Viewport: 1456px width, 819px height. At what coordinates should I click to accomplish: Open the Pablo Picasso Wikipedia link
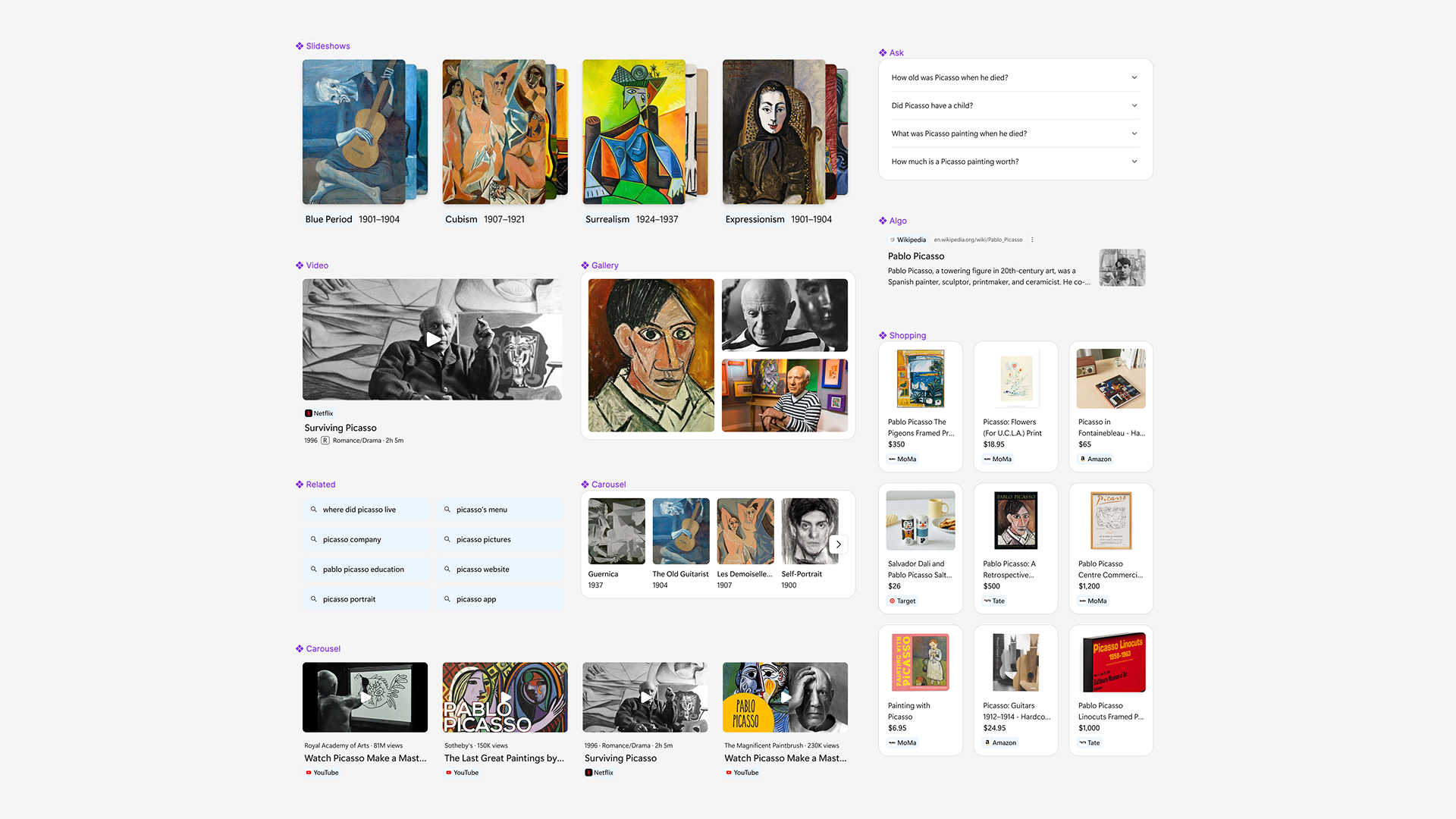click(916, 256)
